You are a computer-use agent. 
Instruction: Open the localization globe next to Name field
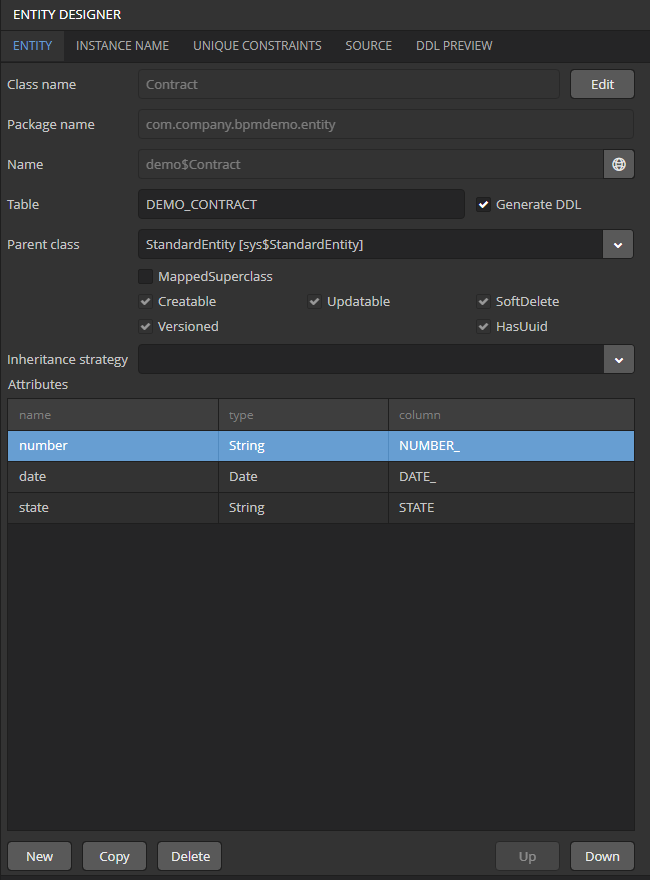point(618,164)
